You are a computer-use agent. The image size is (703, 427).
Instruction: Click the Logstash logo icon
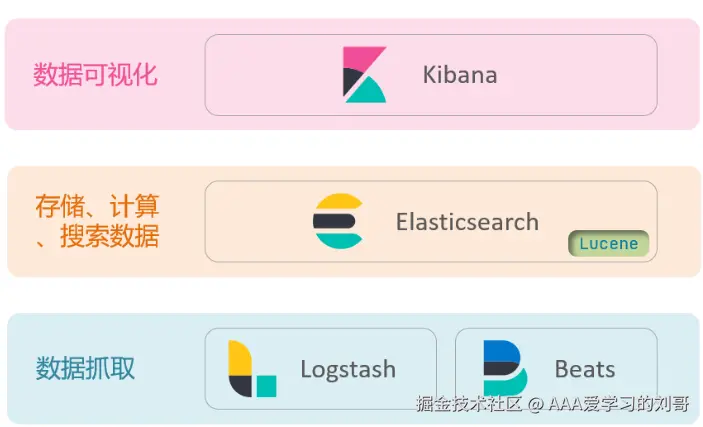[252, 369]
